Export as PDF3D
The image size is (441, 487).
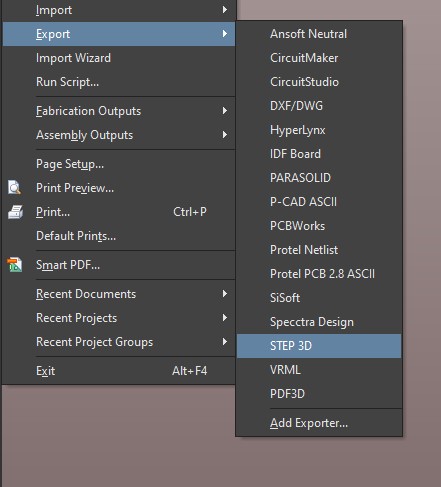pos(319,394)
